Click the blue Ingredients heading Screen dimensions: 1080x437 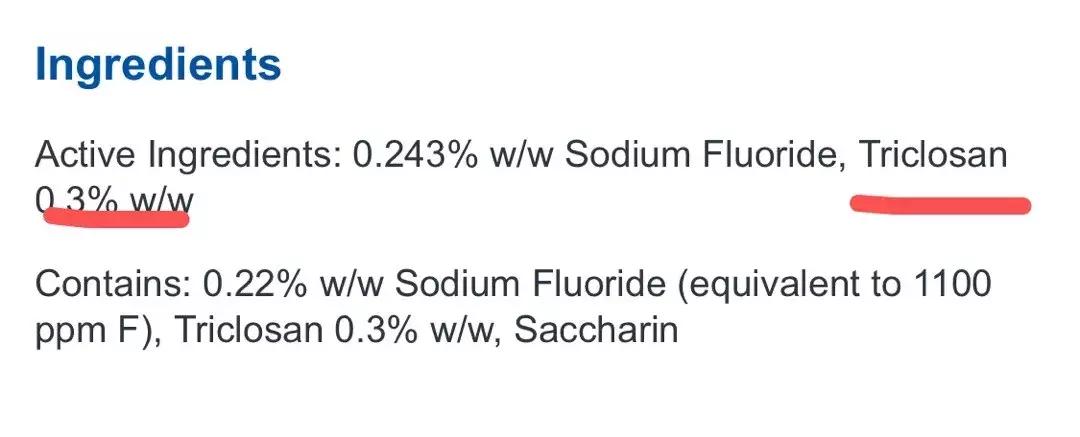click(x=158, y=66)
